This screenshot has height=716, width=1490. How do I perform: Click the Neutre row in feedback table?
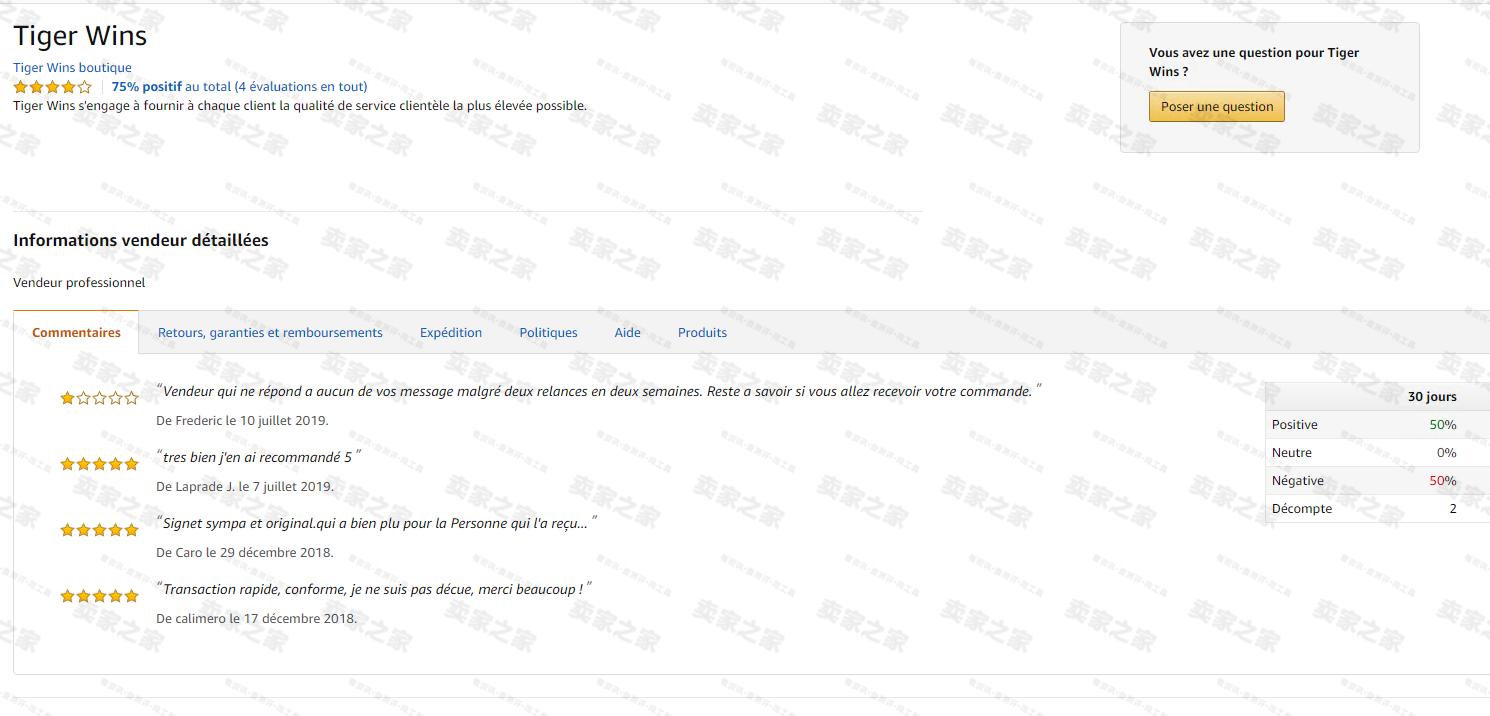click(x=1377, y=453)
